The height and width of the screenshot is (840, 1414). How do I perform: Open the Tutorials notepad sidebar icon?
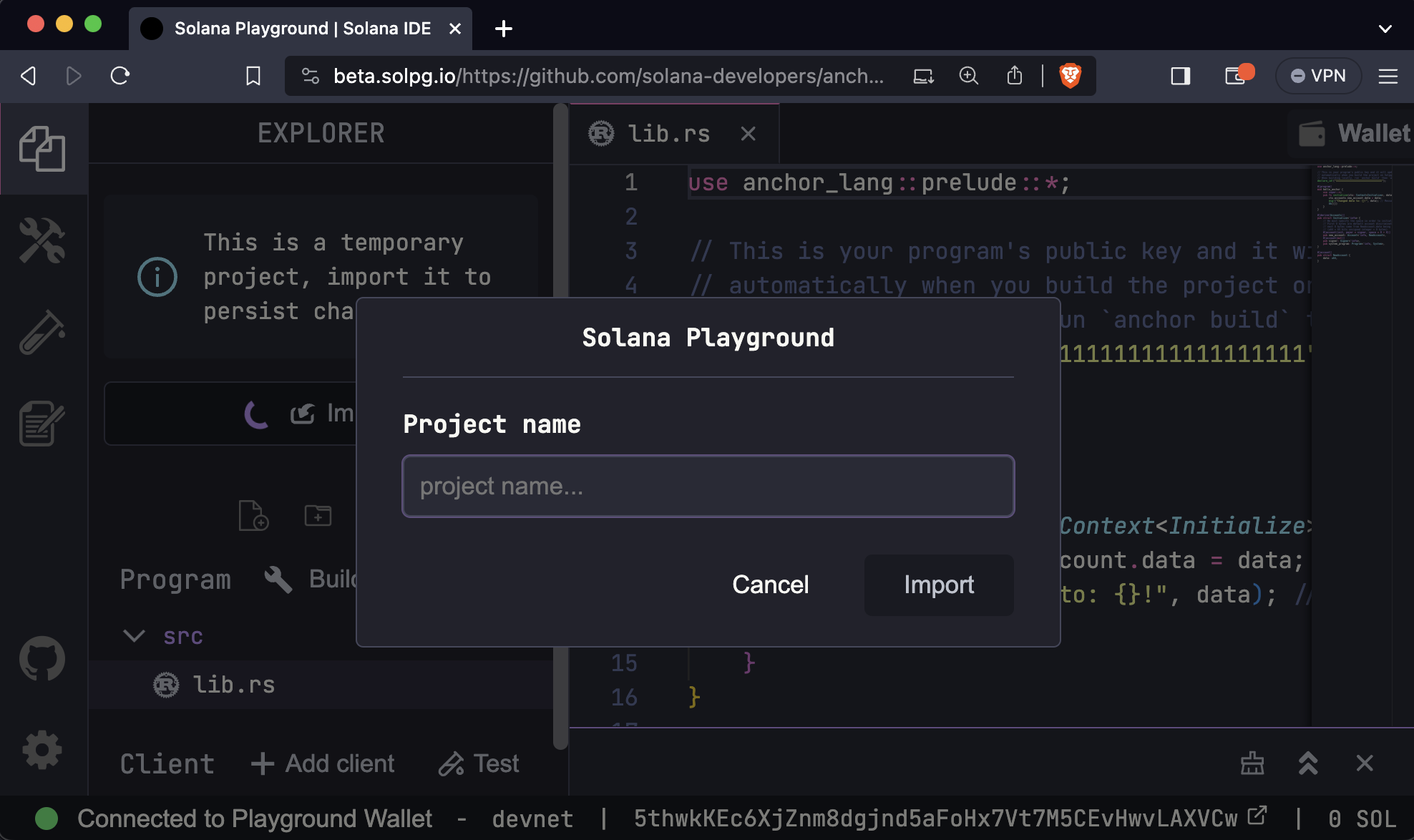pyautogui.click(x=42, y=423)
